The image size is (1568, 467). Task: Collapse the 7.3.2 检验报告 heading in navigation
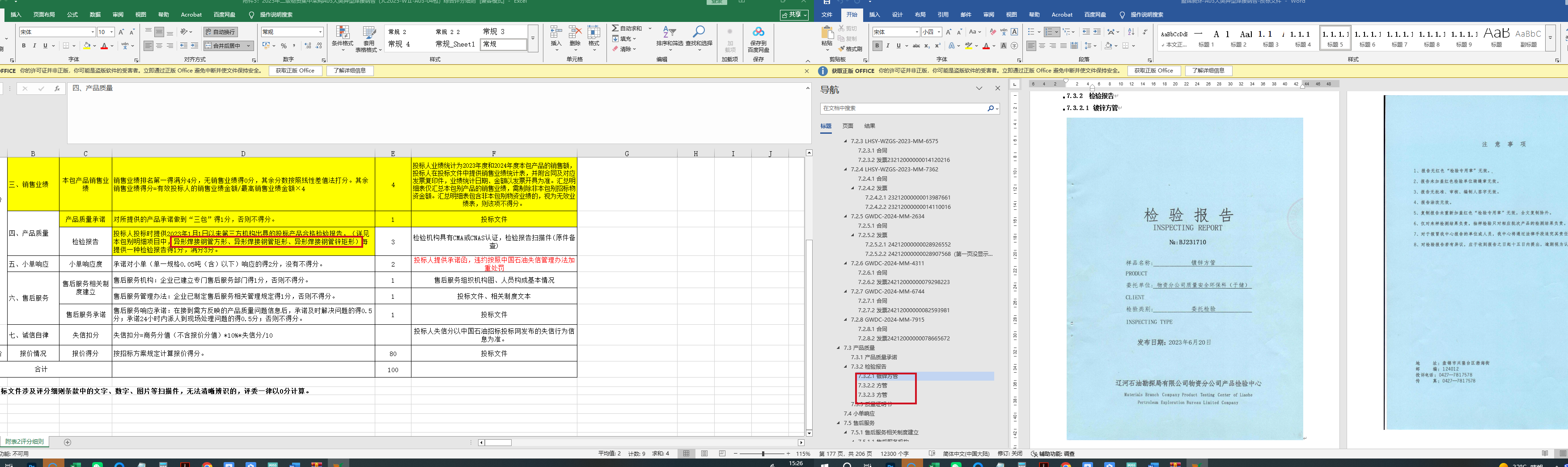point(845,366)
